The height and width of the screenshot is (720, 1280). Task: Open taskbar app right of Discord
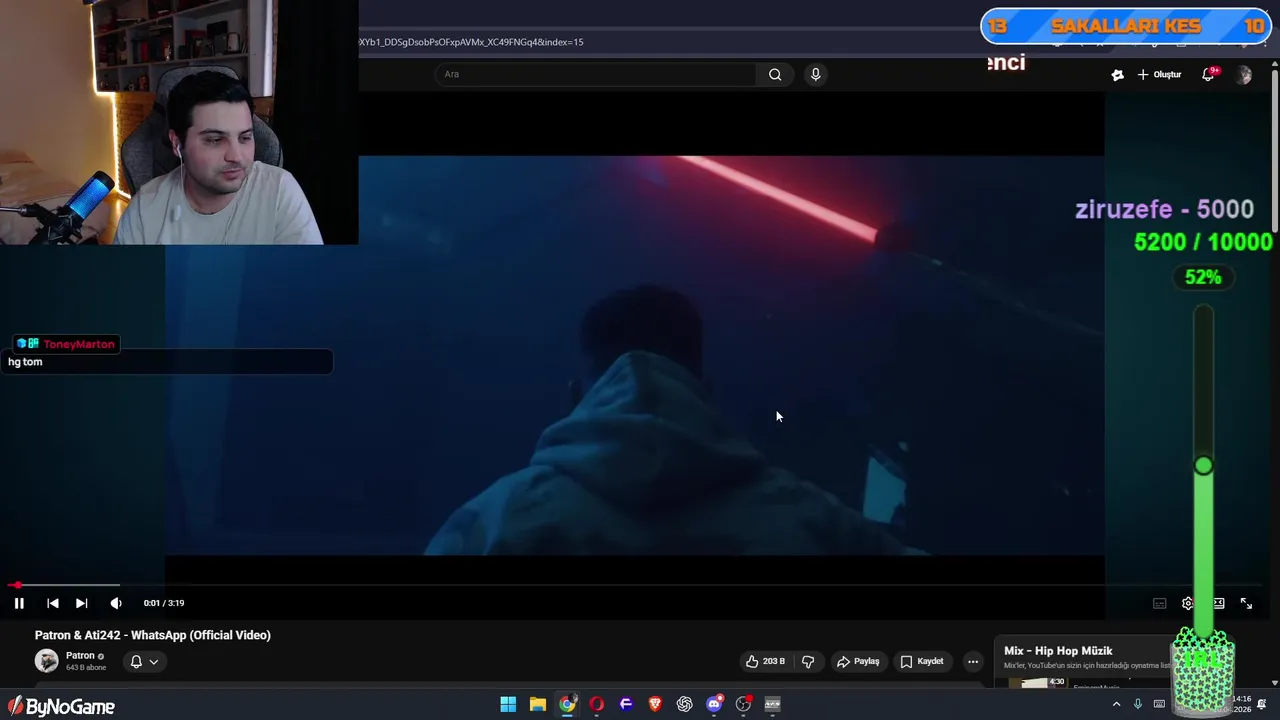point(743,704)
